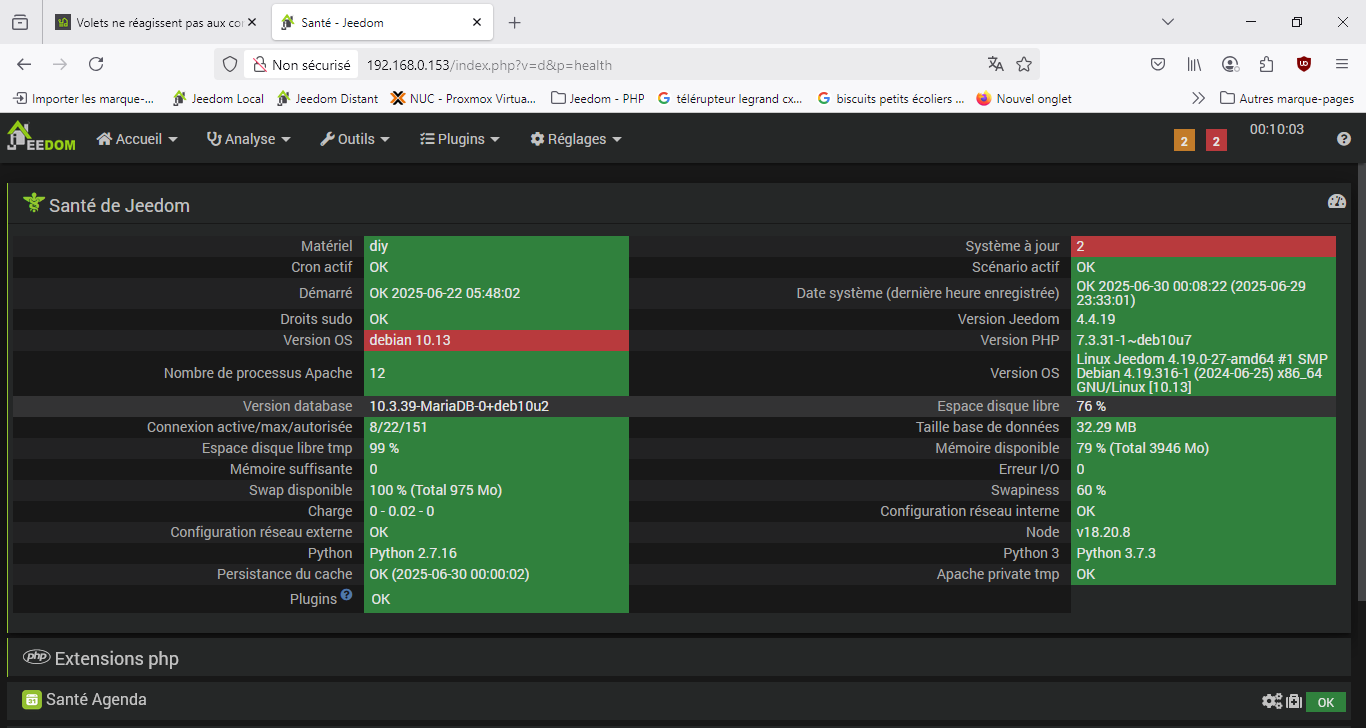Click the gears icon in Santé Agenda row

coord(1272,701)
